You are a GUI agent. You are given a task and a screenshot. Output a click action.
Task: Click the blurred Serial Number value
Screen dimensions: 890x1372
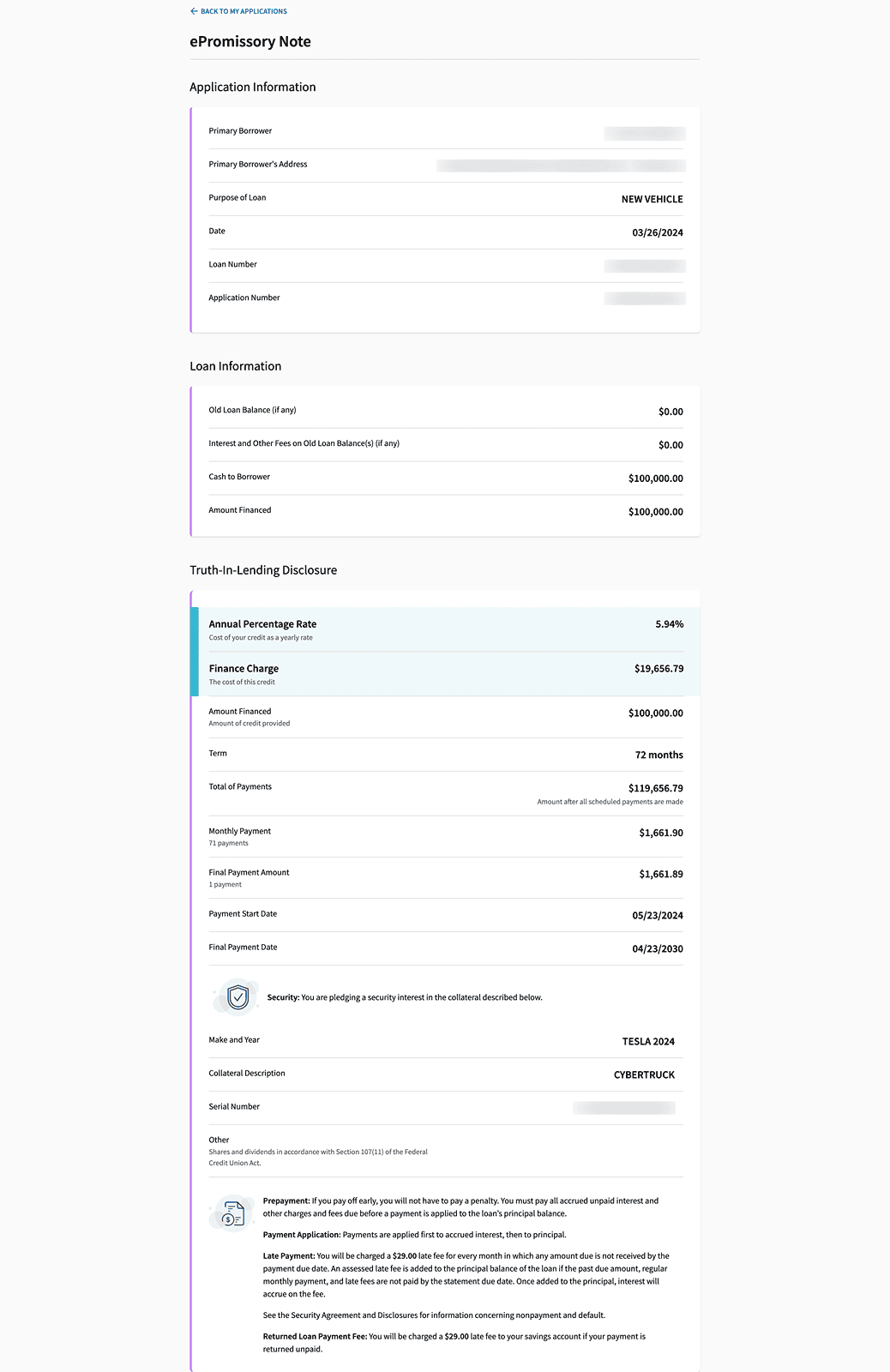(x=623, y=1108)
